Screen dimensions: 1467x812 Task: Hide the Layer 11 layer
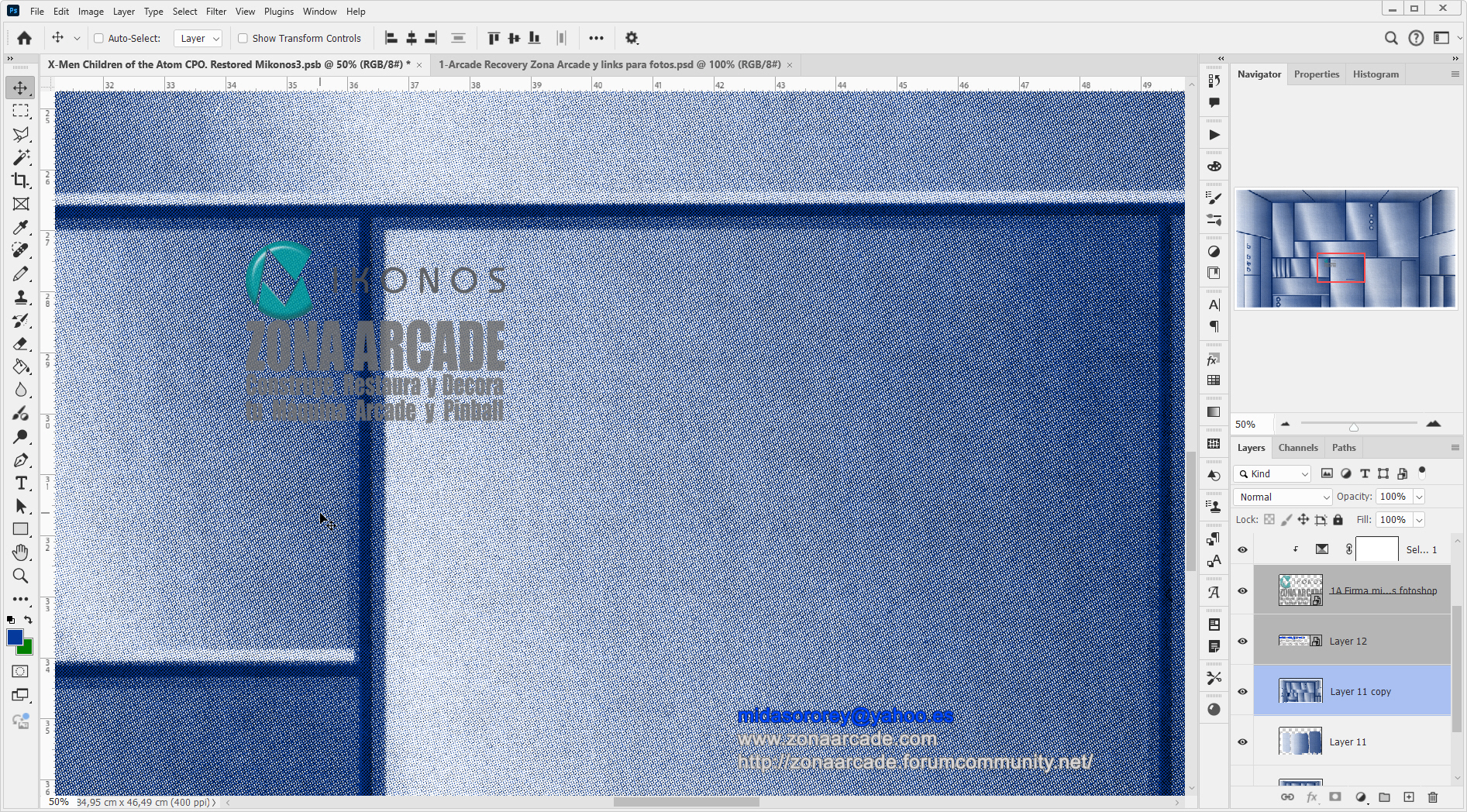(1242, 741)
